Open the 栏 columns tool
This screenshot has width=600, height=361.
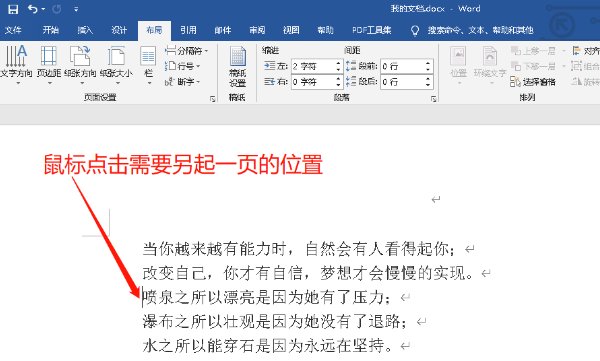148,65
